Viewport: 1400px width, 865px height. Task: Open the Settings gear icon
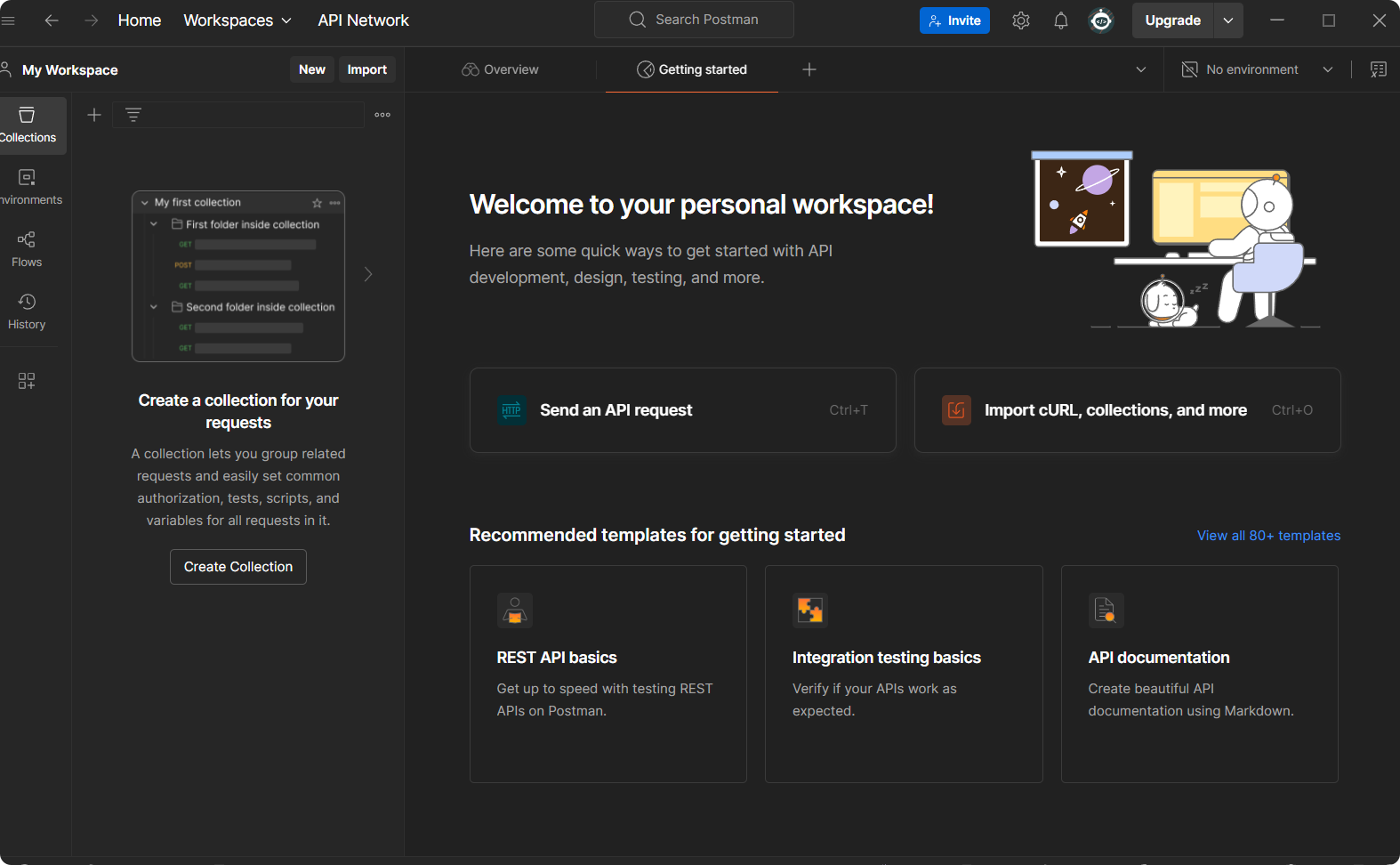click(x=1021, y=20)
